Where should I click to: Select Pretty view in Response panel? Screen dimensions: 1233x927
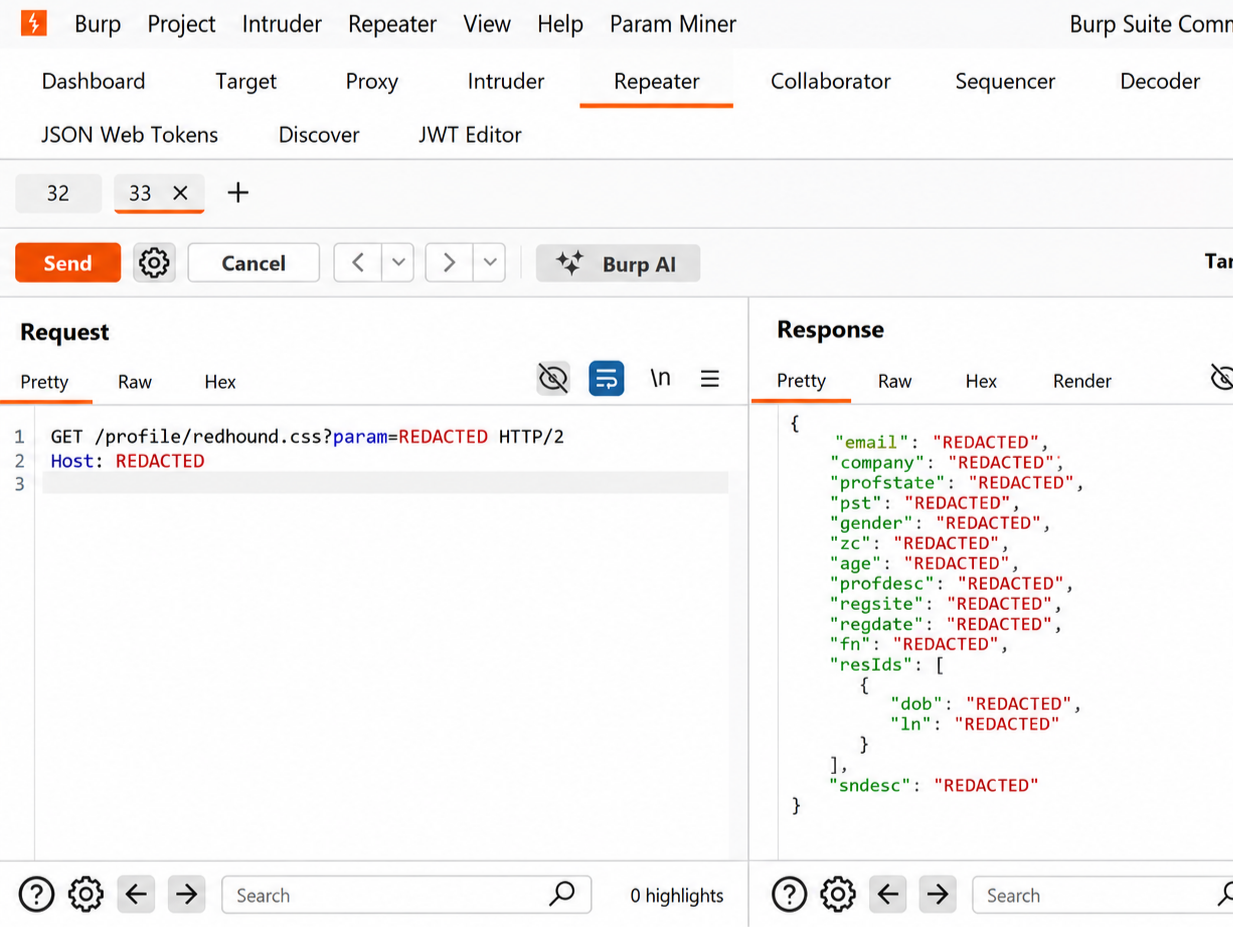point(802,380)
